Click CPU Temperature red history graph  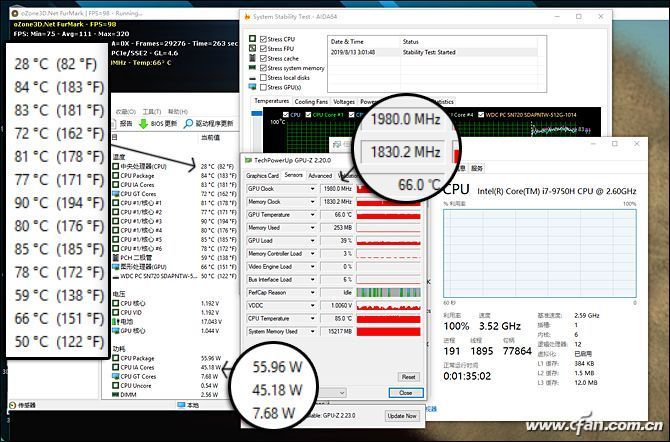(x=388, y=318)
